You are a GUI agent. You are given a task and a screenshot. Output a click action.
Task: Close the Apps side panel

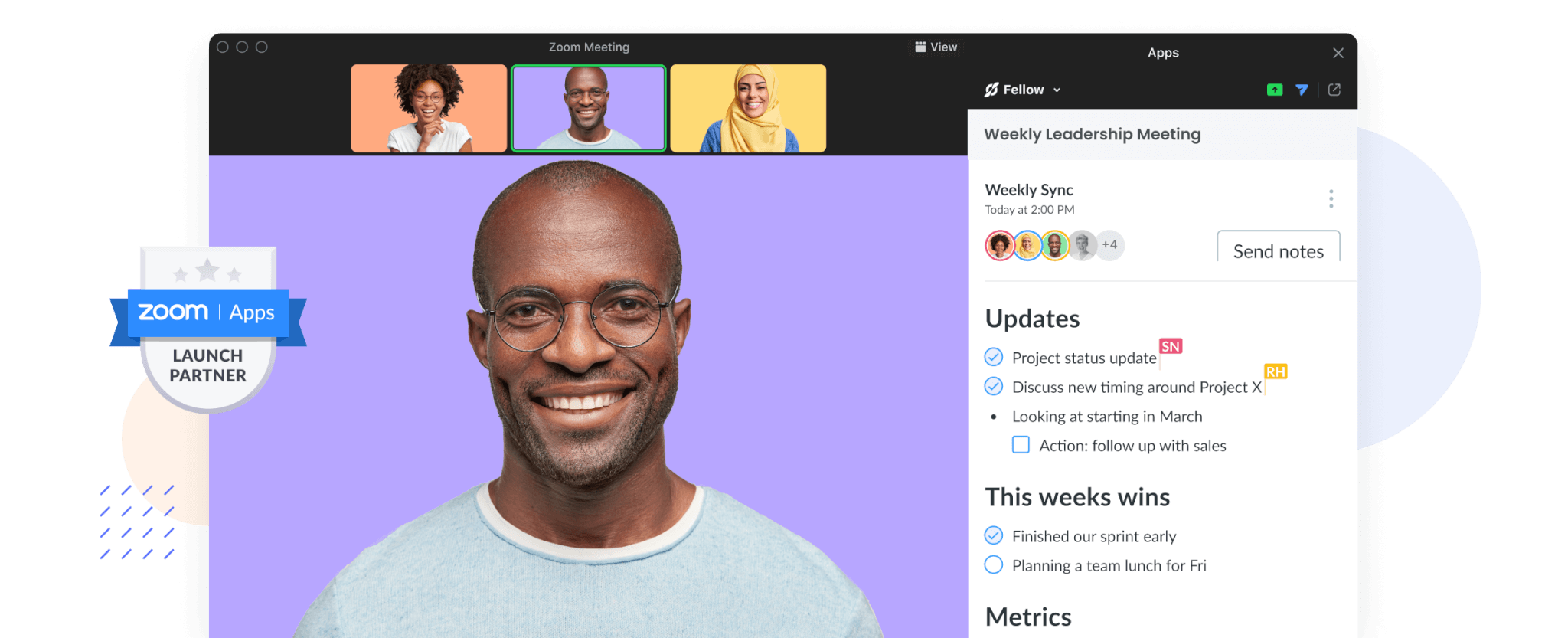click(1338, 53)
